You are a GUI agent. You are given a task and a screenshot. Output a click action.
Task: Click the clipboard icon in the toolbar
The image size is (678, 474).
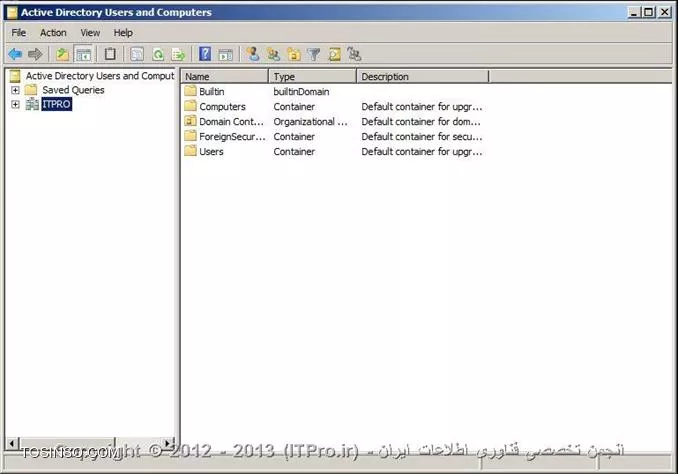(110, 54)
